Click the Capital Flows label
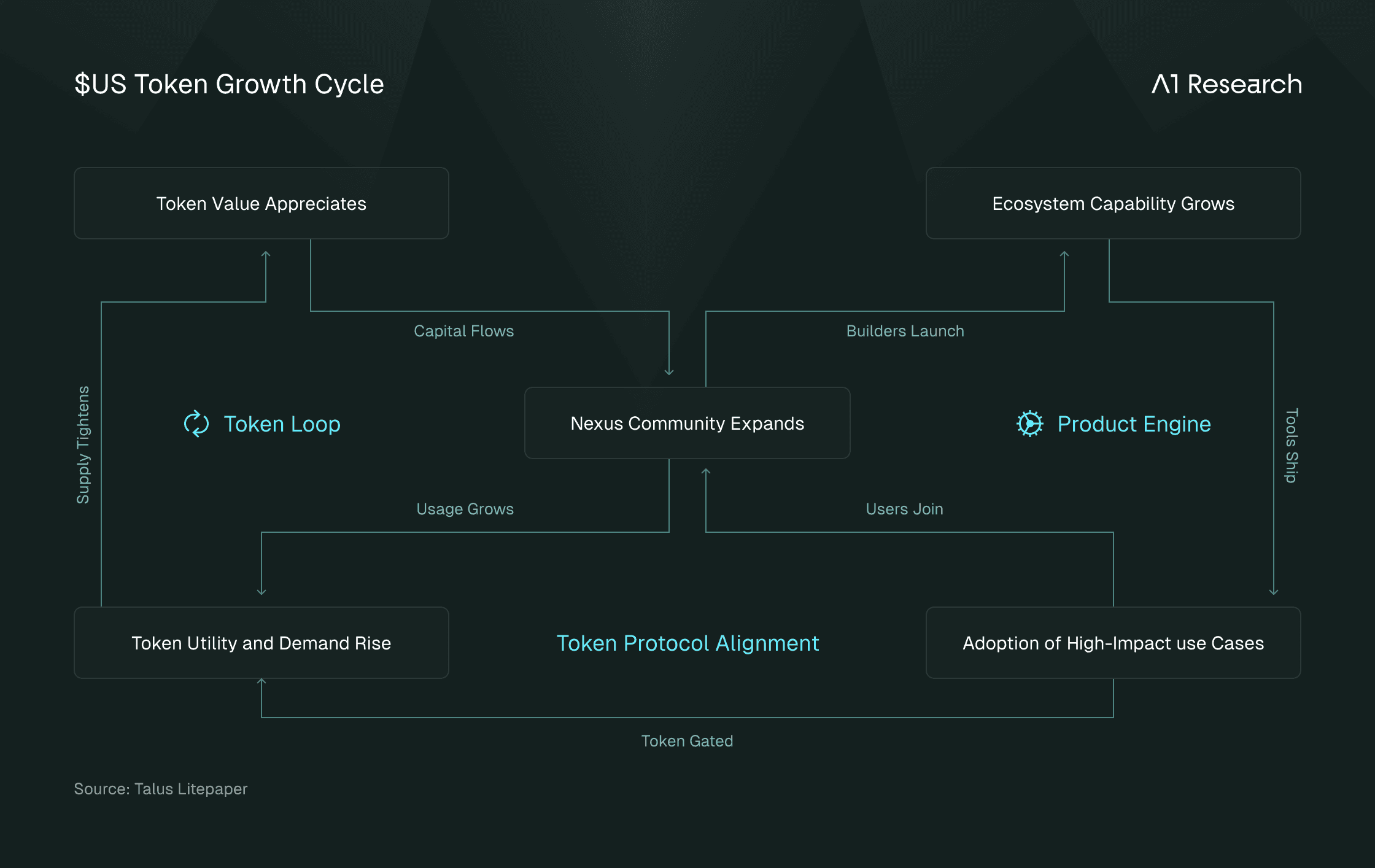Screen dimensions: 1375x868 (463, 331)
